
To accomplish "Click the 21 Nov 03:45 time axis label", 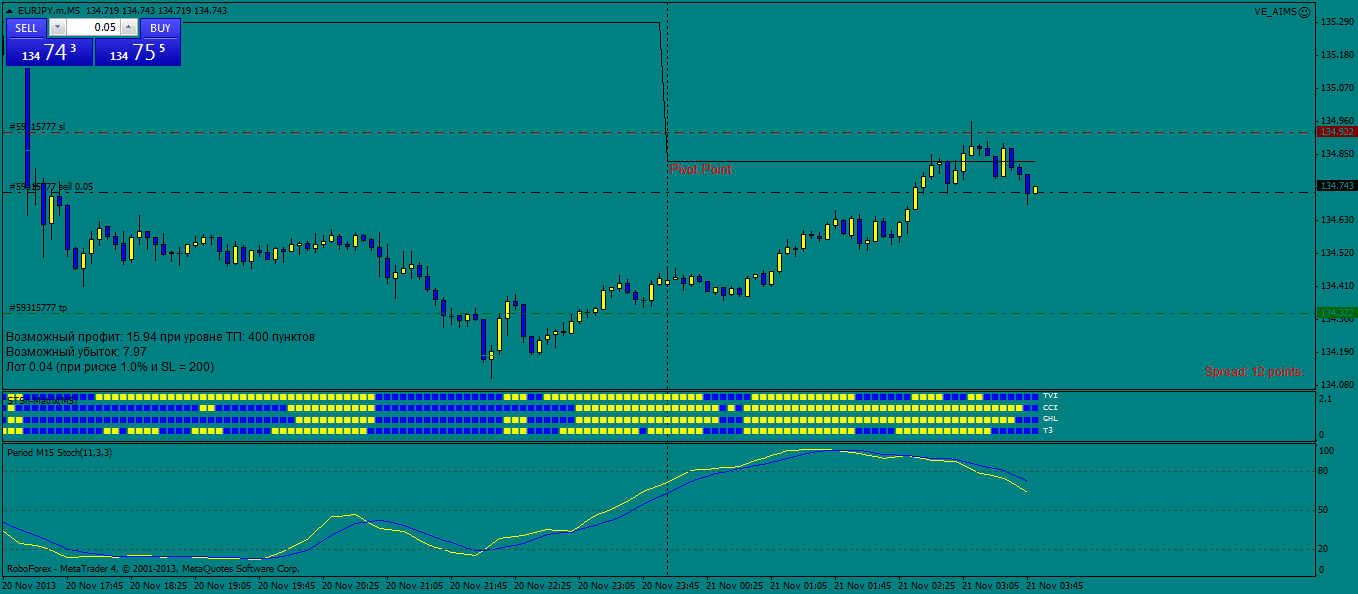I will (1054, 586).
